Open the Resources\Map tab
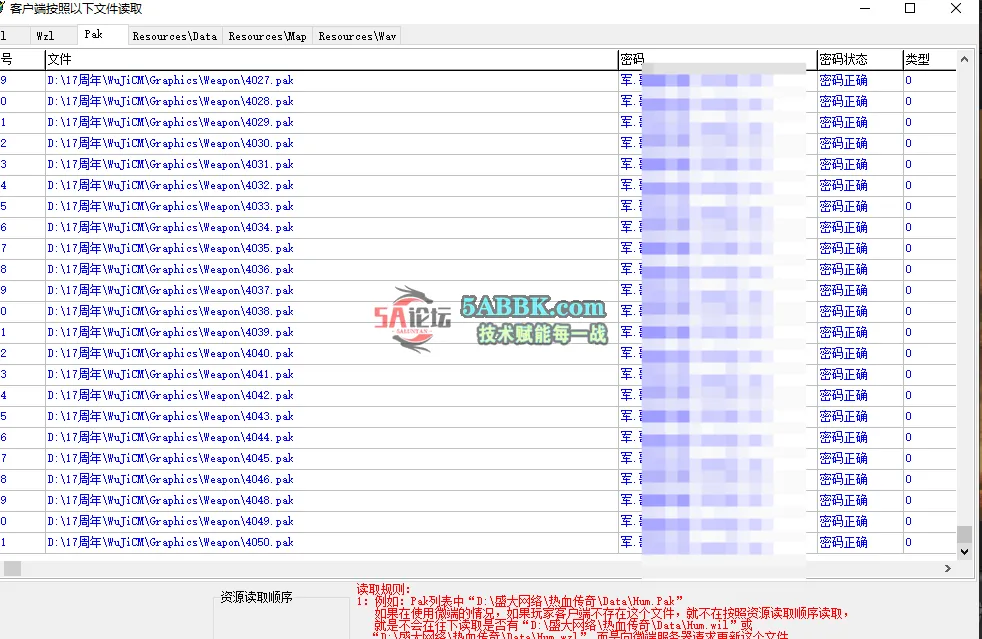Screen dimensions: 982x639 point(267,36)
